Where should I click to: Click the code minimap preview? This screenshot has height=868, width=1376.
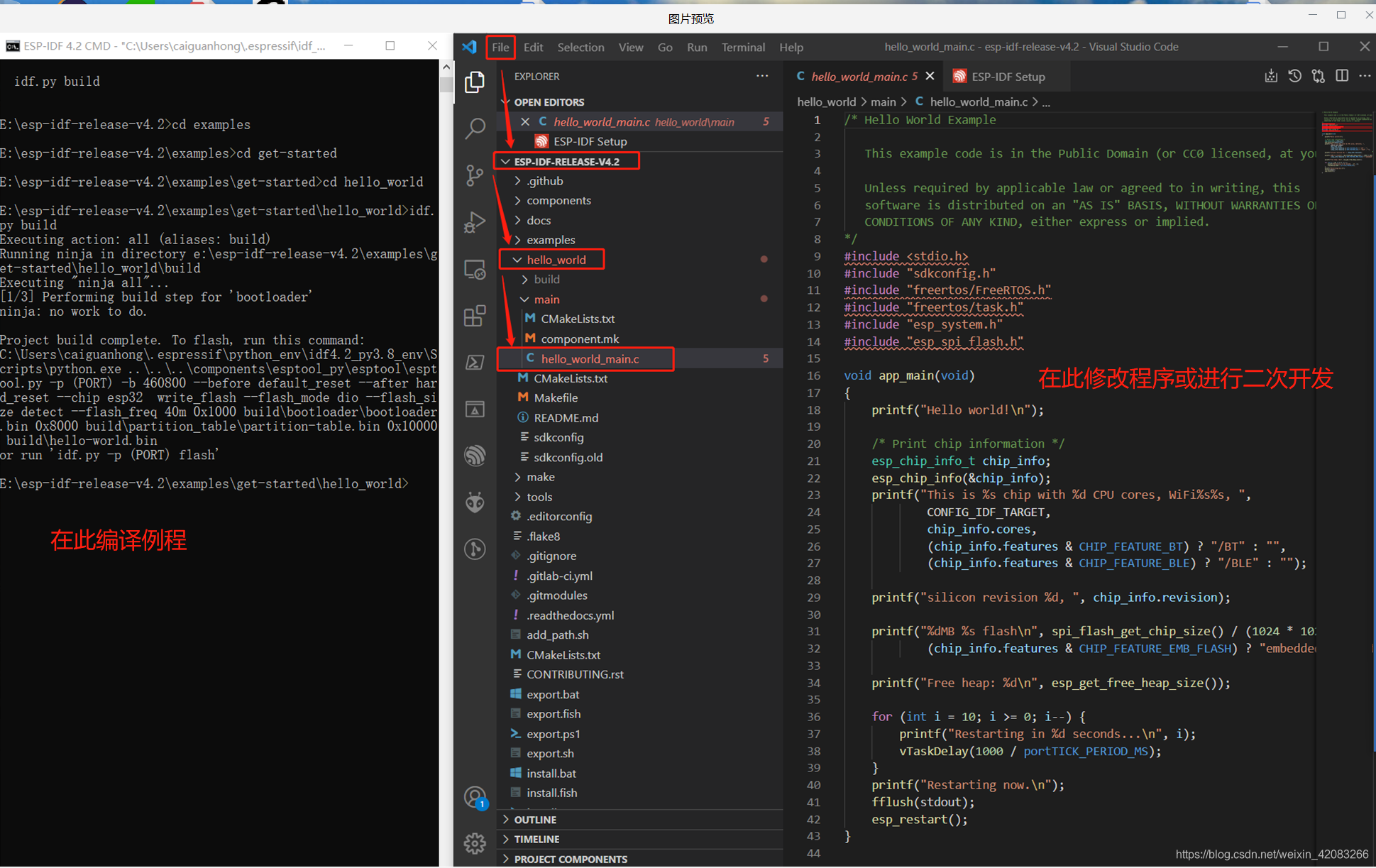coord(1346,142)
